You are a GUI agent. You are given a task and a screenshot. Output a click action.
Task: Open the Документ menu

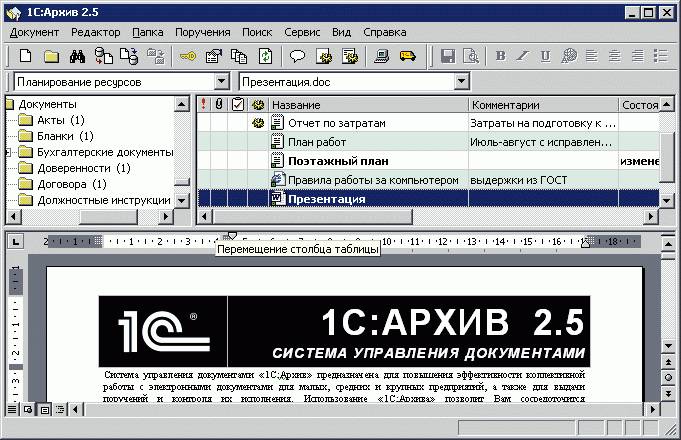coord(34,33)
